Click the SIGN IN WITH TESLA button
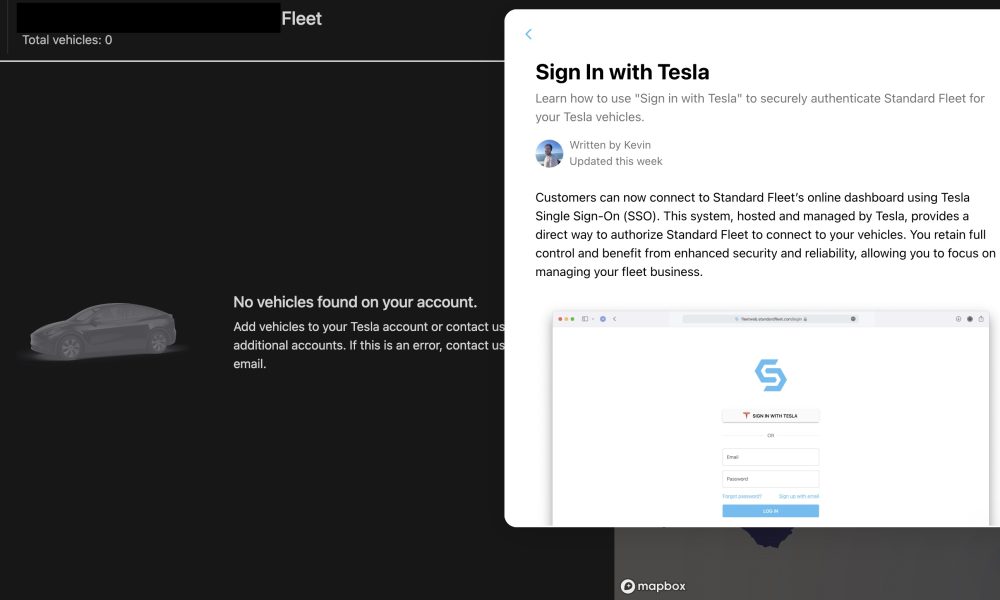The width and height of the screenshot is (1000, 600). (x=770, y=416)
